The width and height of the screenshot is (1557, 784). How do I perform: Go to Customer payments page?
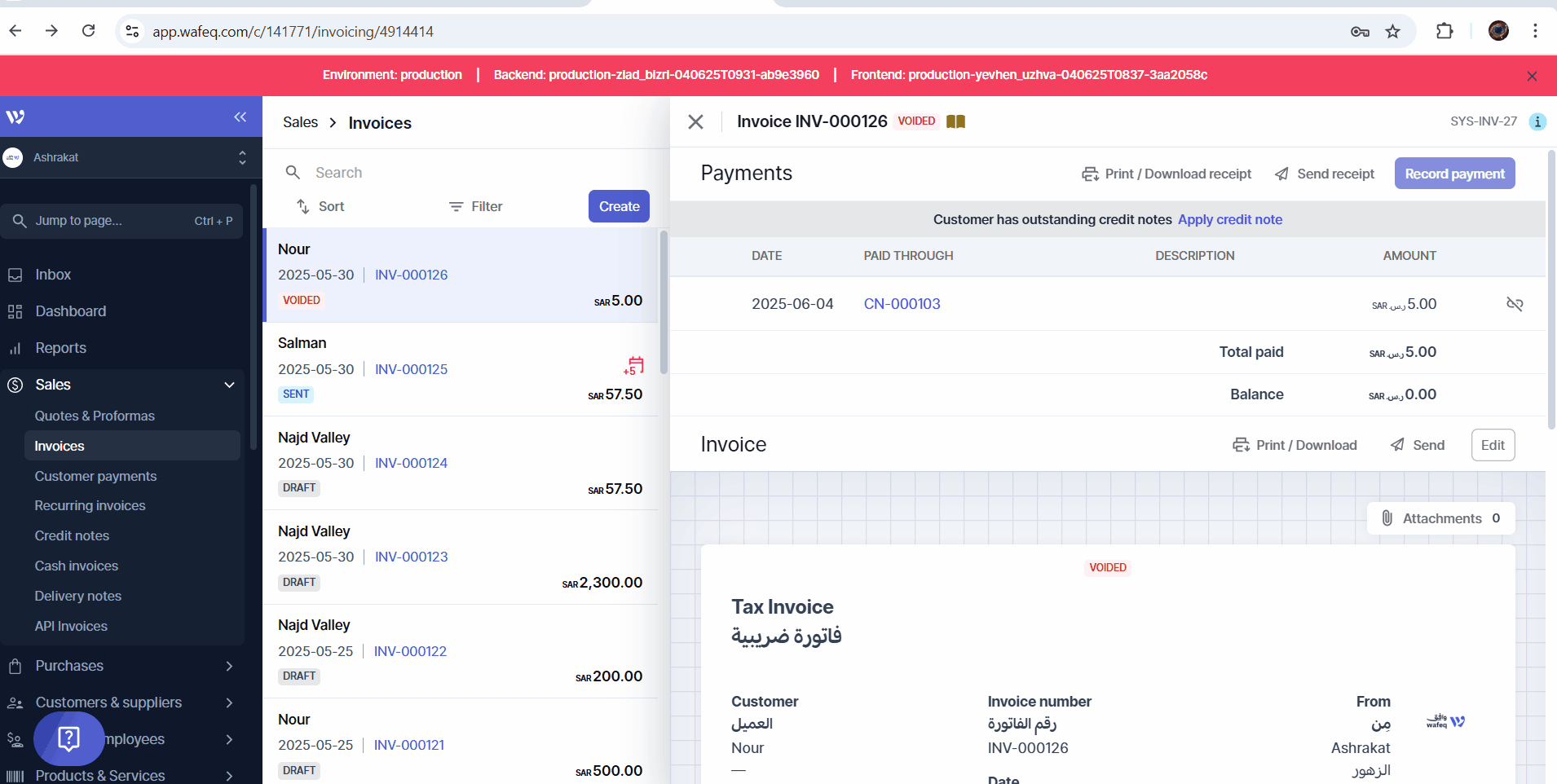(x=95, y=476)
